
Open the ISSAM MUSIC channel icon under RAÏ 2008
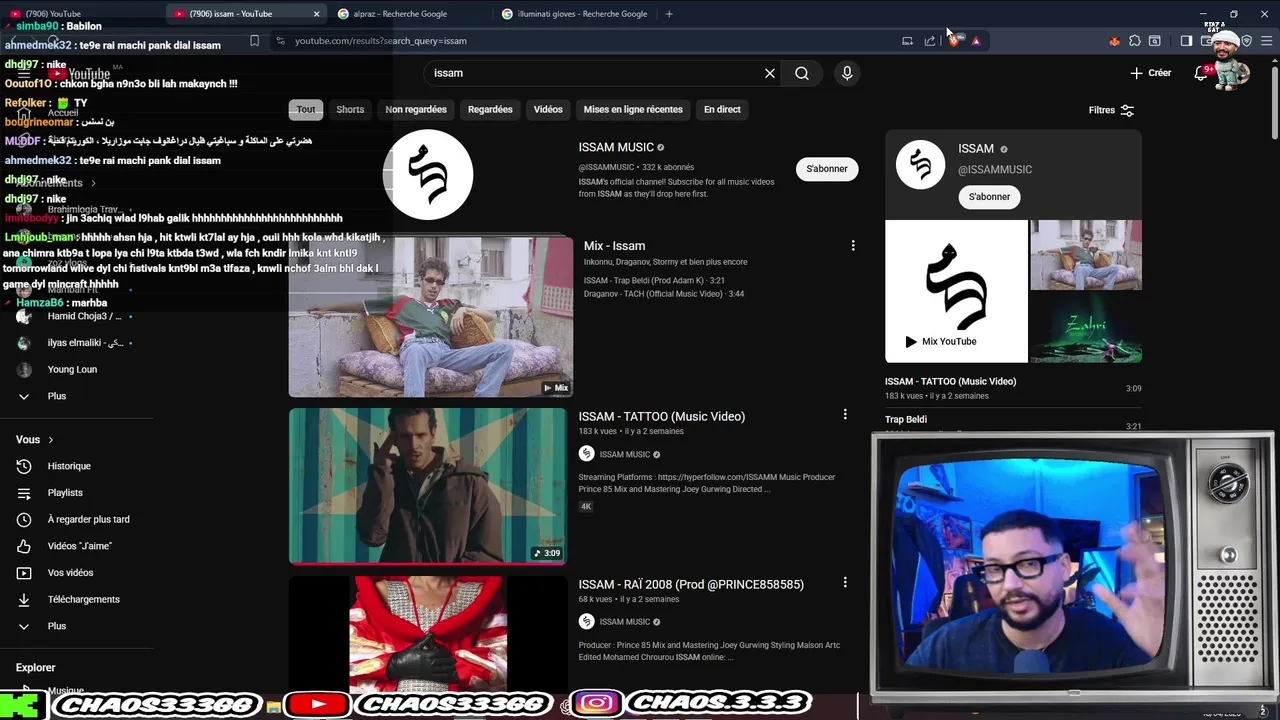click(x=587, y=622)
